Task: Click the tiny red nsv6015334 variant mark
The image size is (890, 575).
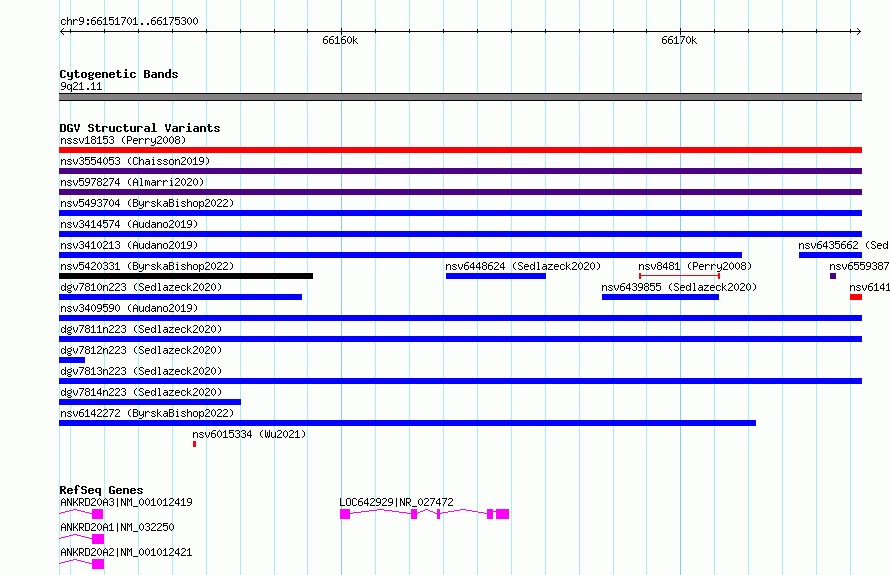Action: [x=195, y=444]
